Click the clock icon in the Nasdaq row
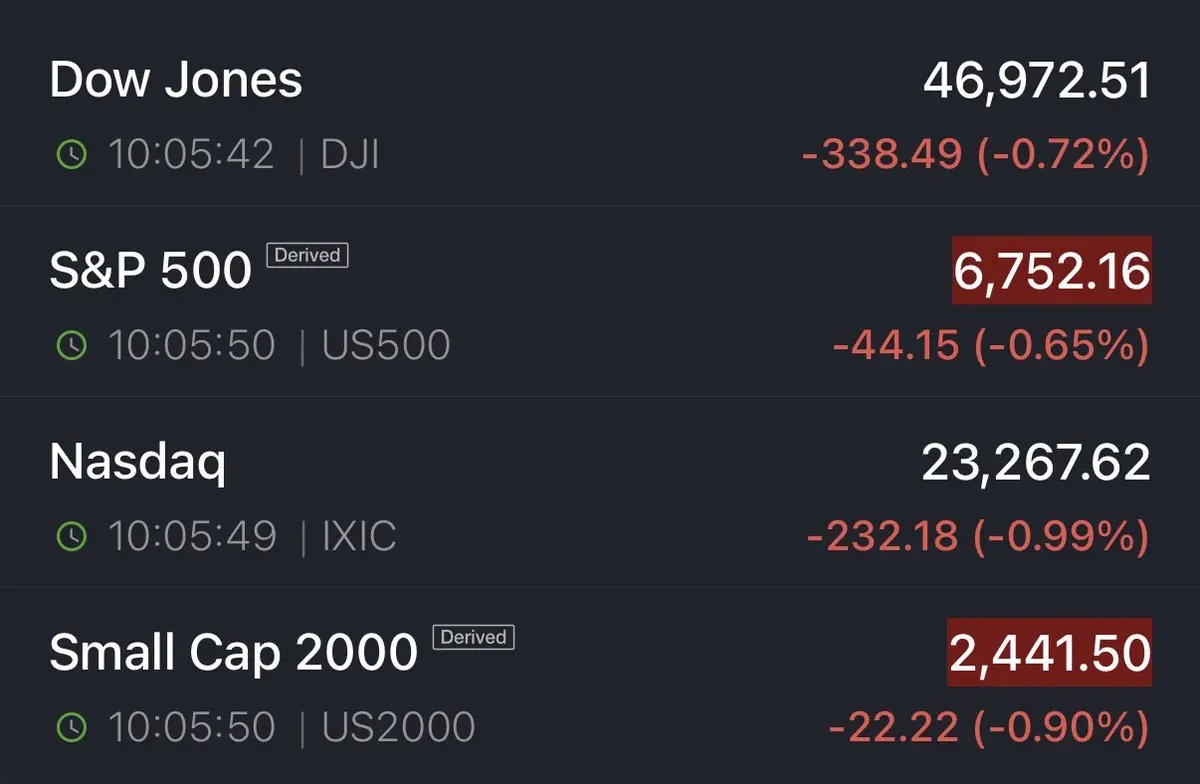This screenshot has height=784, width=1200. [x=72, y=537]
